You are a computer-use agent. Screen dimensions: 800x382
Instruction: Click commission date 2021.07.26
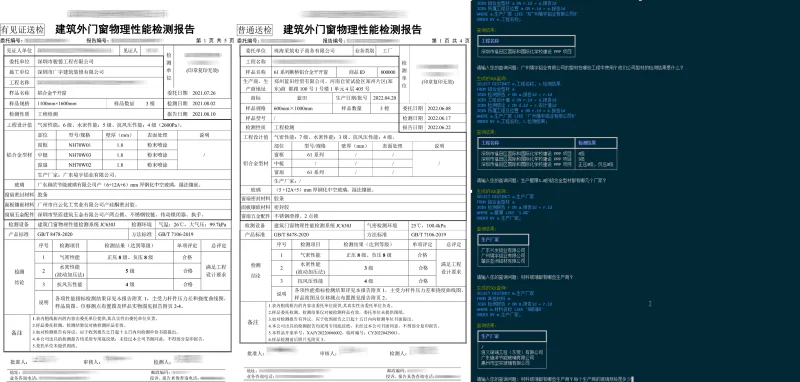click(205, 93)
